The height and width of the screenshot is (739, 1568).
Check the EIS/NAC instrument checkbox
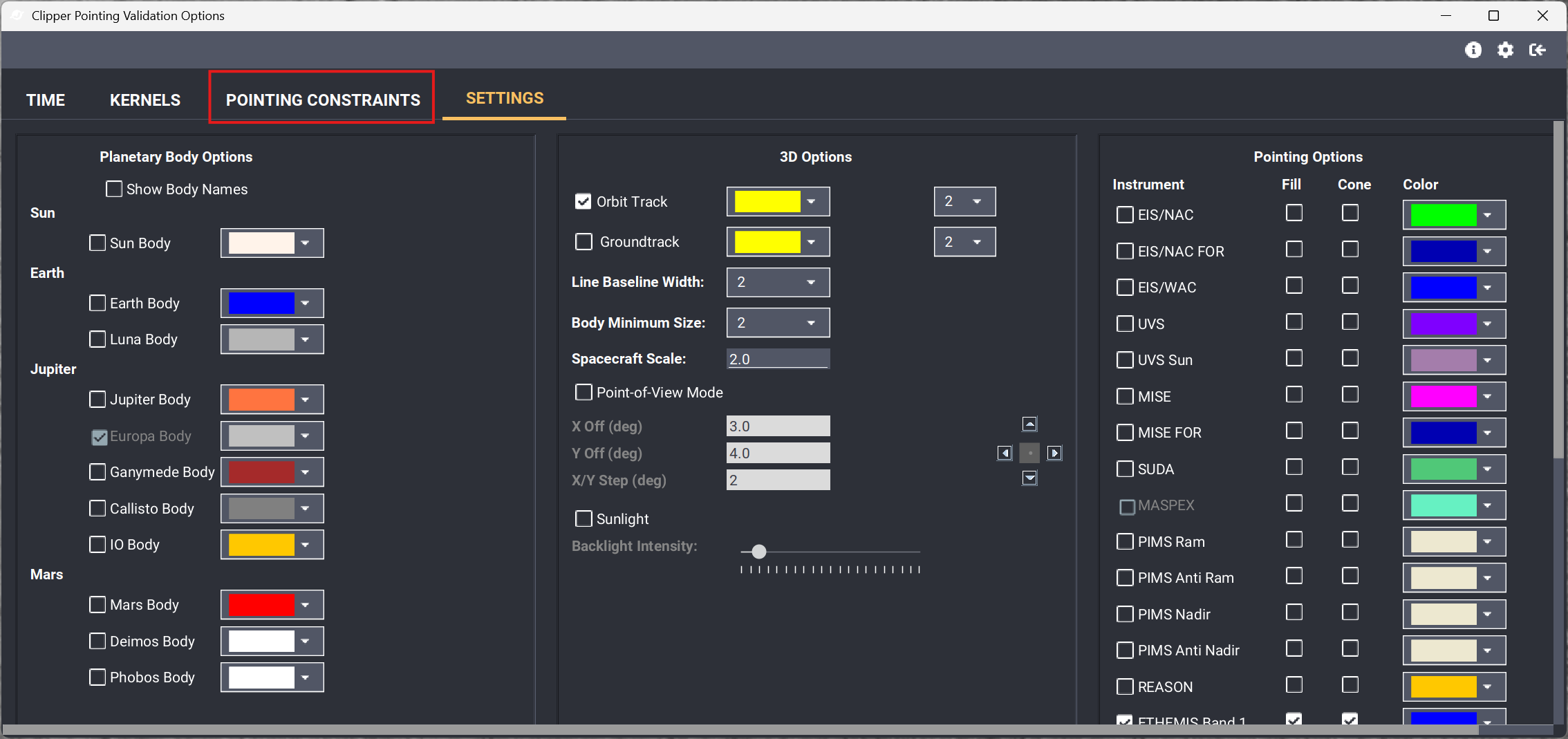click(1125, 214)
